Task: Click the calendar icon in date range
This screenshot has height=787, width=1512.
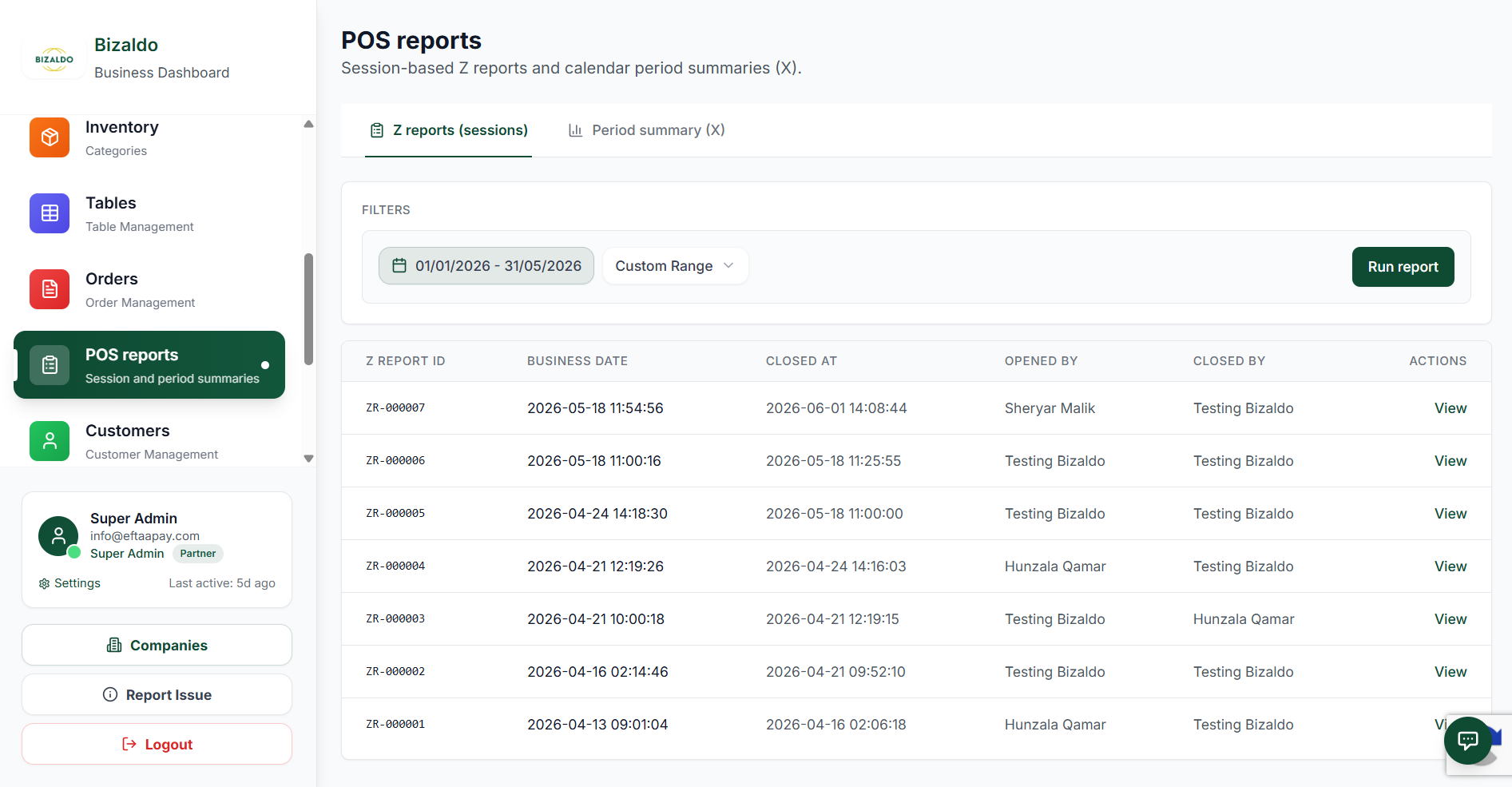Action: click(x=399, y=266)
